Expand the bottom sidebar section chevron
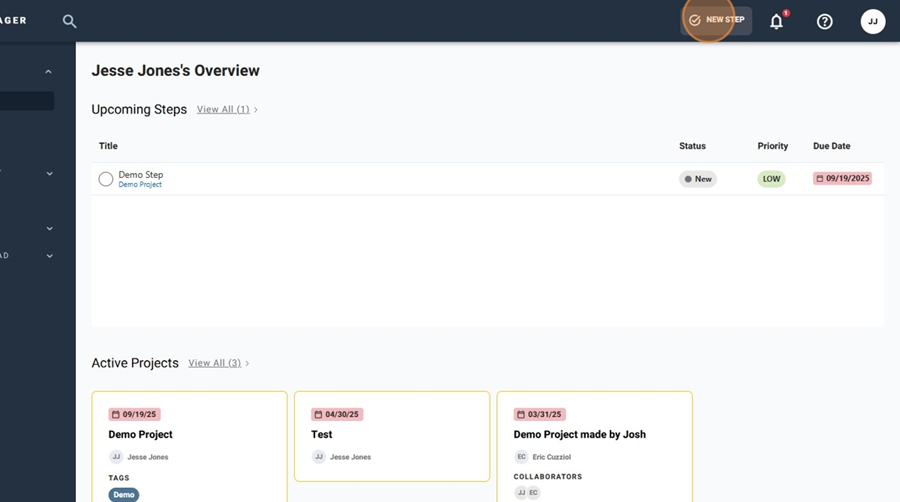Image resolution: width=900 pixels, height=502 pixels. point(49,256)
